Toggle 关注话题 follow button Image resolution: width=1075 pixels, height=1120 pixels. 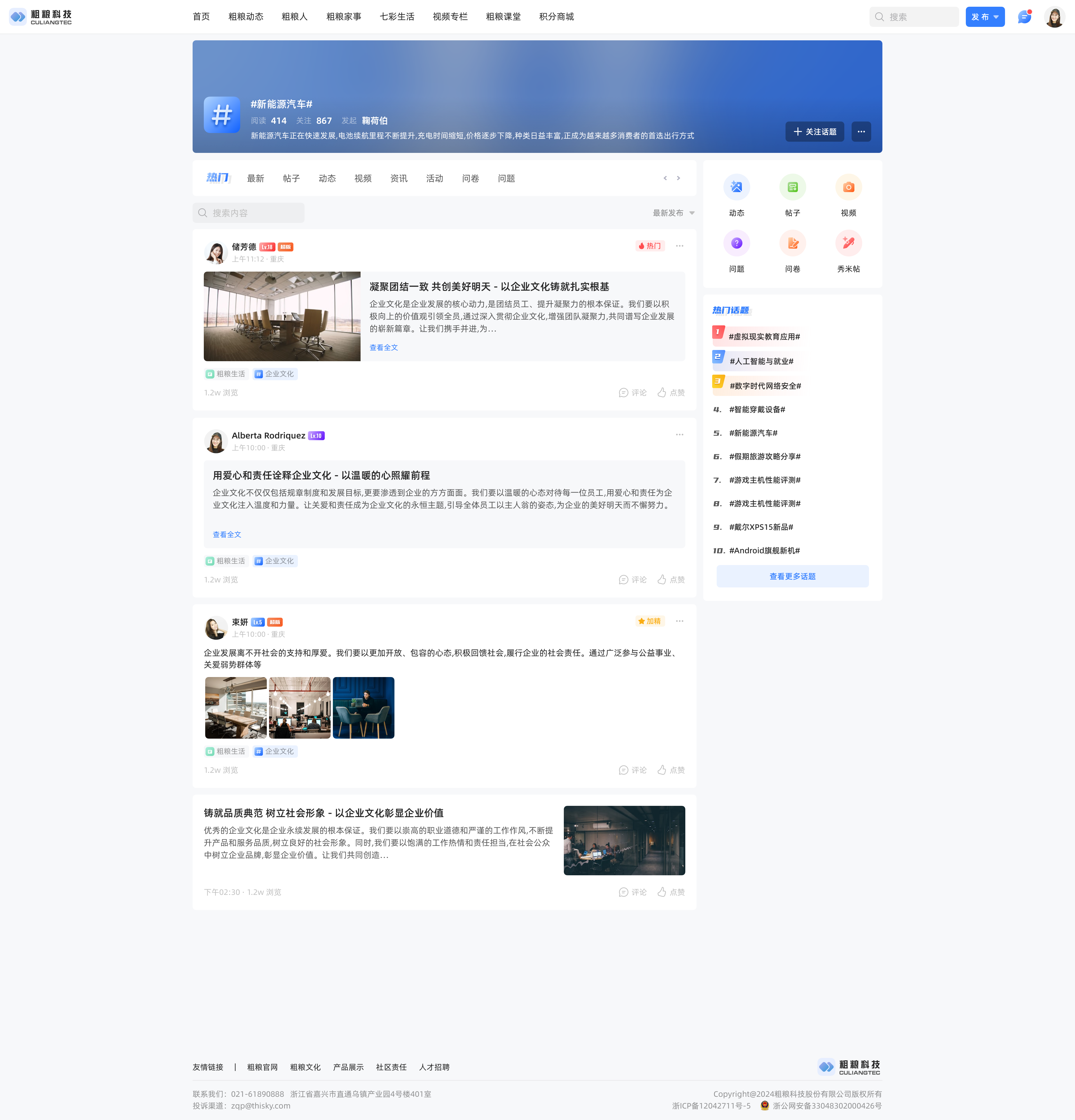[x=815, y=131]
